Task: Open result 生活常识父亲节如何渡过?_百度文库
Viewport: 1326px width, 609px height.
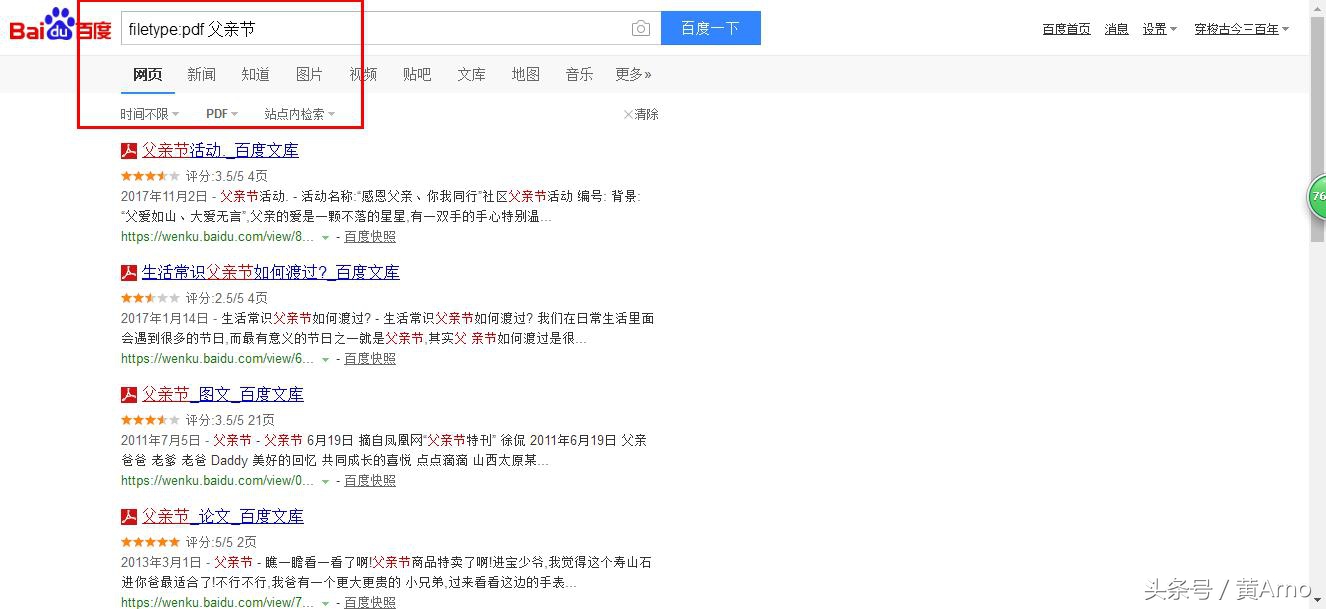Action: pyautogui.click(x=270, y=272)
